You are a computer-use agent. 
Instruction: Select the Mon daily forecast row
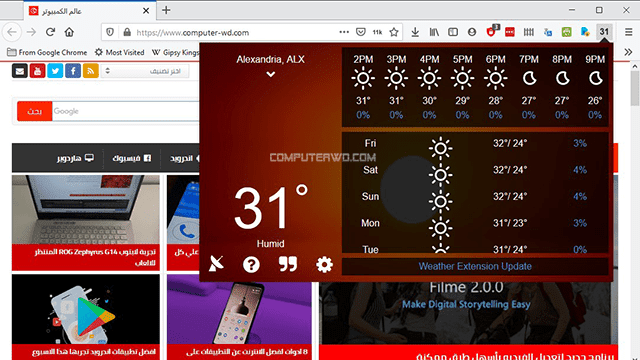click(x=475, y=223)
